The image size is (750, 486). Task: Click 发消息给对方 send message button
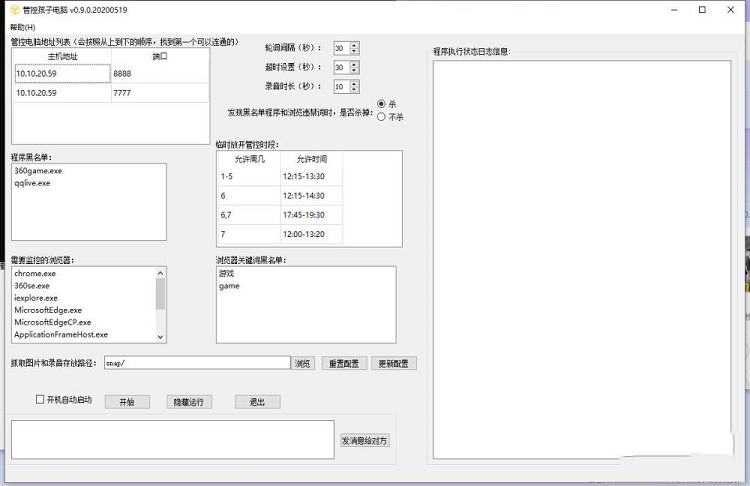tap(365, 440)
